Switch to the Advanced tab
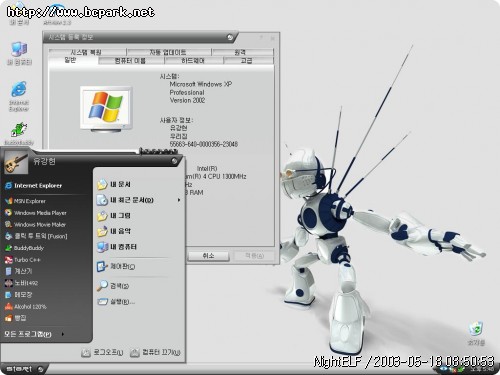Image resolution: width=500 pixels, height=375 pixels. click(x=248, y=61)
